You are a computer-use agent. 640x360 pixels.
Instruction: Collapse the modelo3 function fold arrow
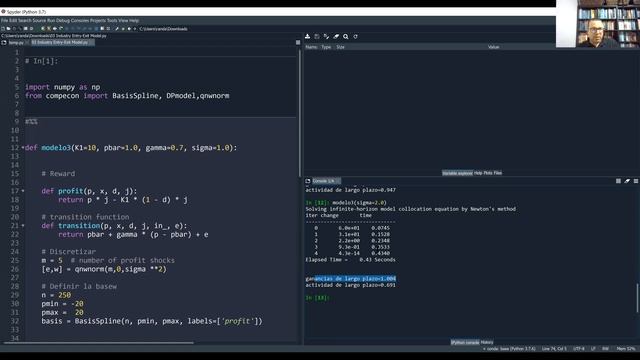coord(23,148)
